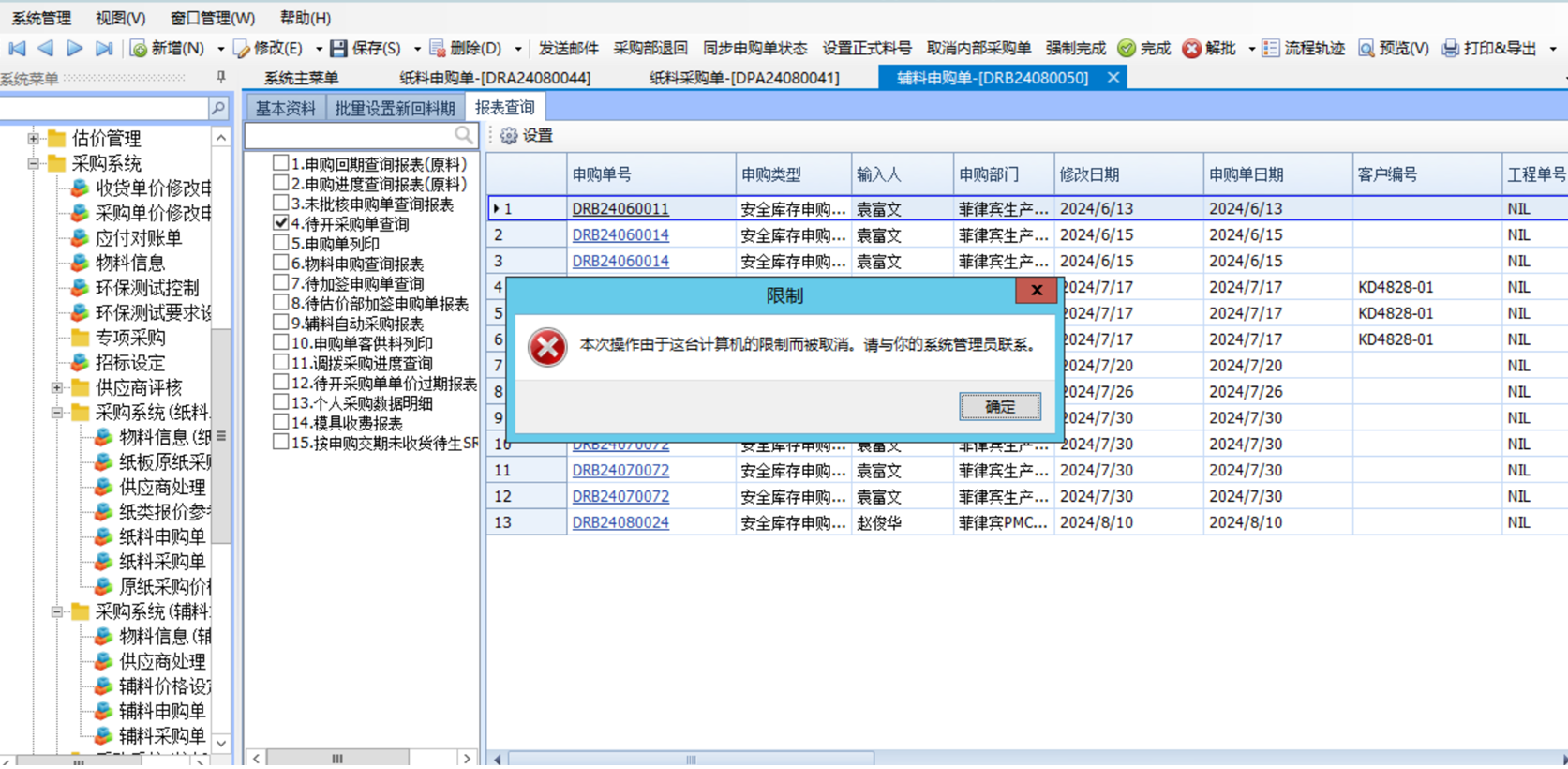Check 9.辅料自动采购报表 checkbox
1568x769 pixels.
click(280, 322)
